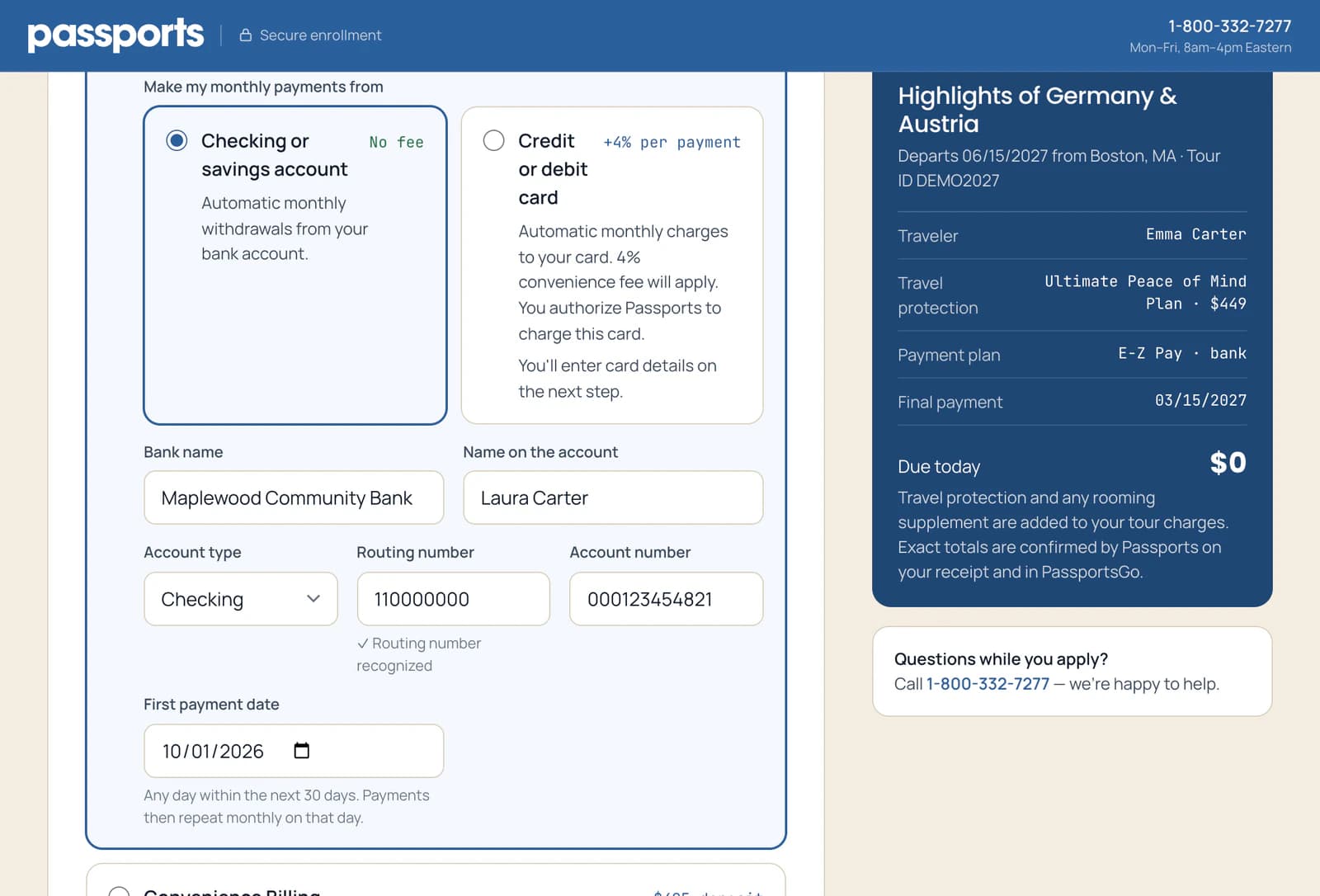Click 'Mon–Fri, 8am–4pm Eastern' hours text
This screenshot has width=1320, height=896.
point(1210,48)
